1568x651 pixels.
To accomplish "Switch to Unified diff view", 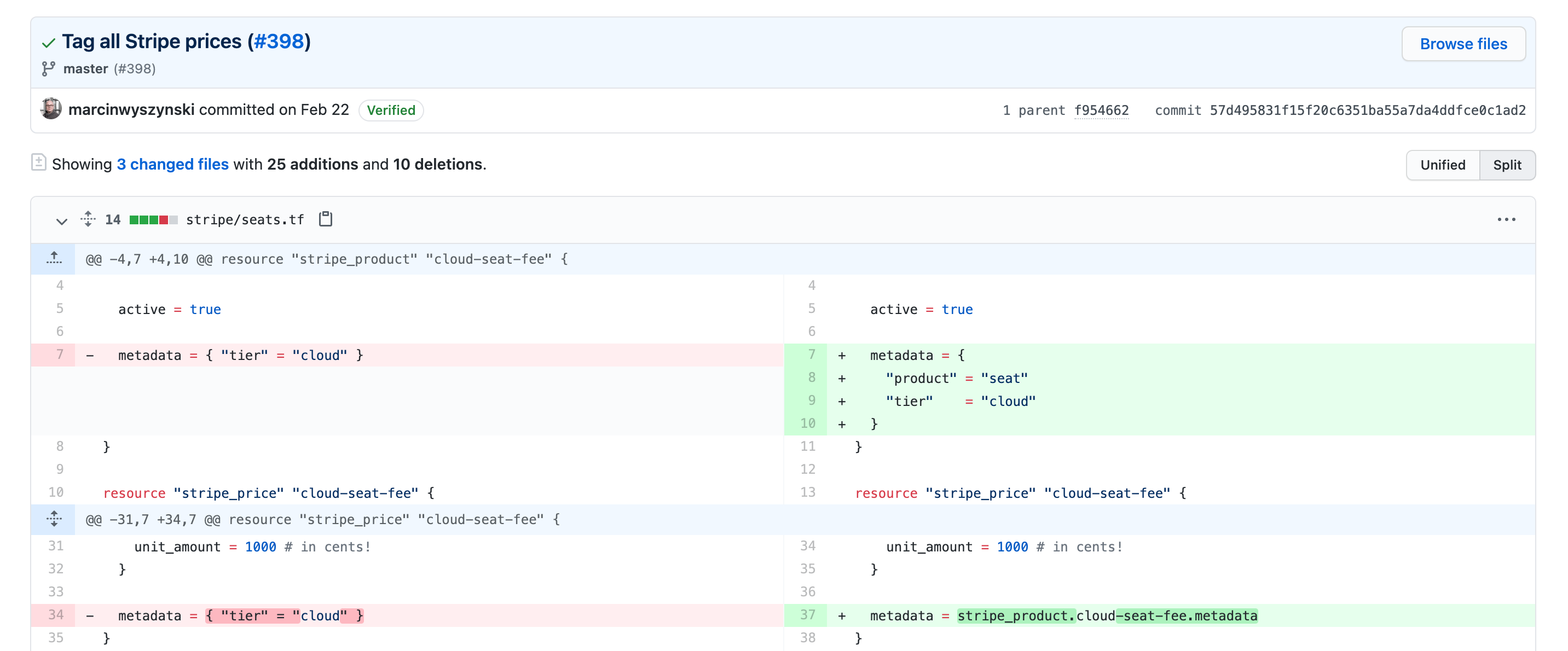I will pos(1442,165).
